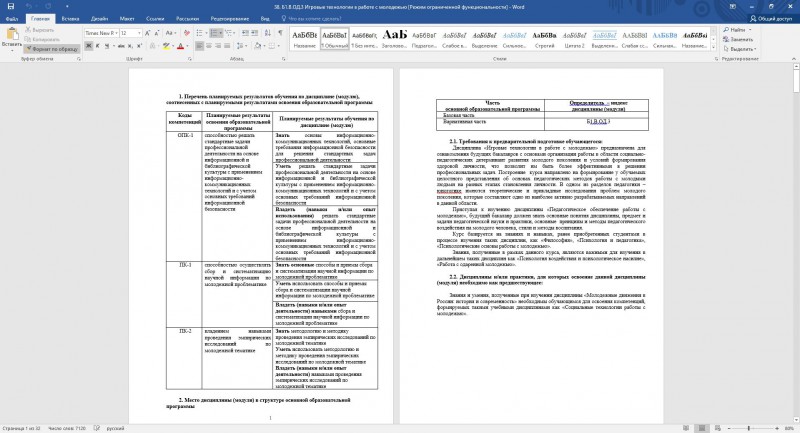Toggle show paragraph marks ¶
Image resolution: width=800 pixels, height=433 pixels.
tap(280, 33)
